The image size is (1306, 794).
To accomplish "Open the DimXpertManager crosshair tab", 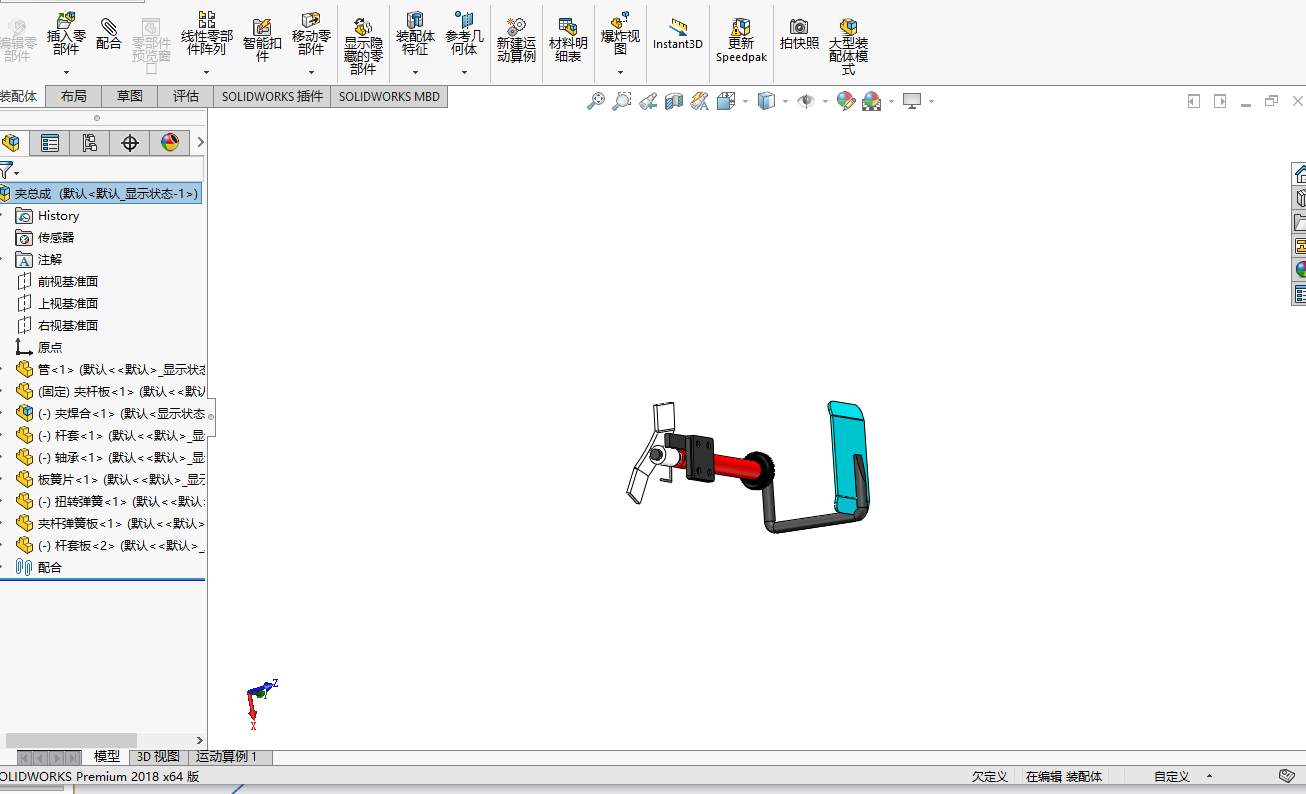I will point(130,143).
